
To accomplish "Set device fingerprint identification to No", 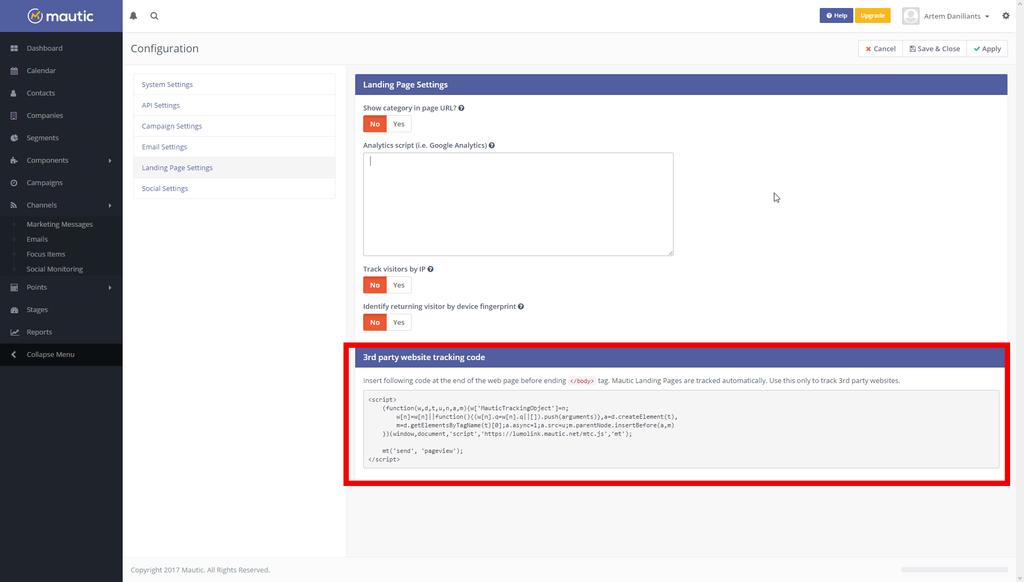I will 375,323.
